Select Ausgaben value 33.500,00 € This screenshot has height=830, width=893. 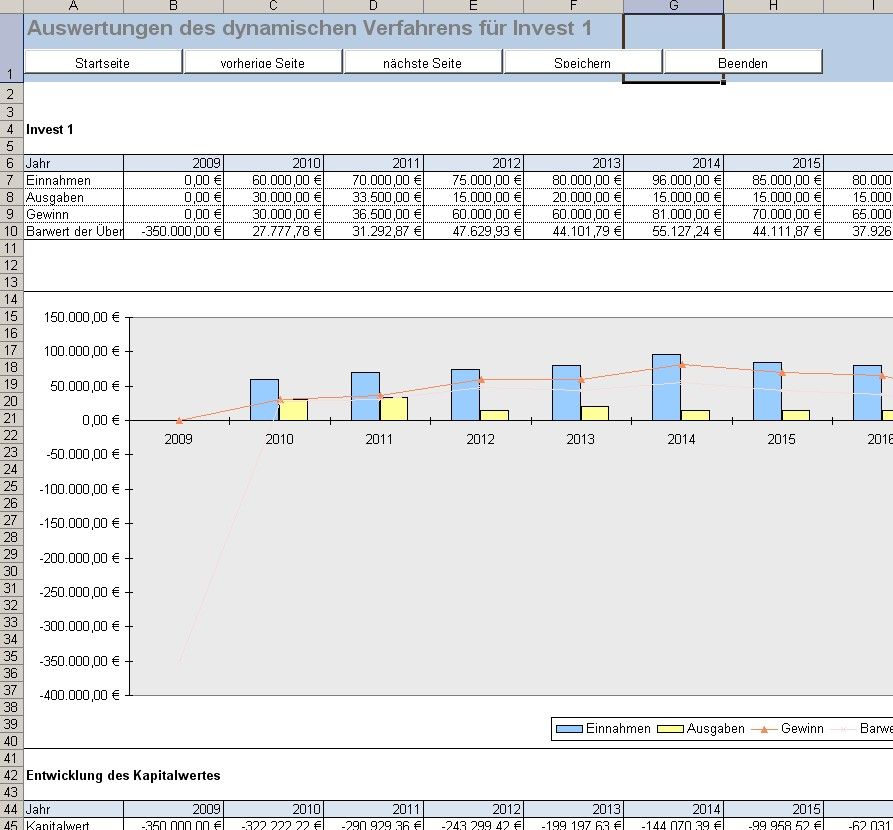[x=373, y=197]
